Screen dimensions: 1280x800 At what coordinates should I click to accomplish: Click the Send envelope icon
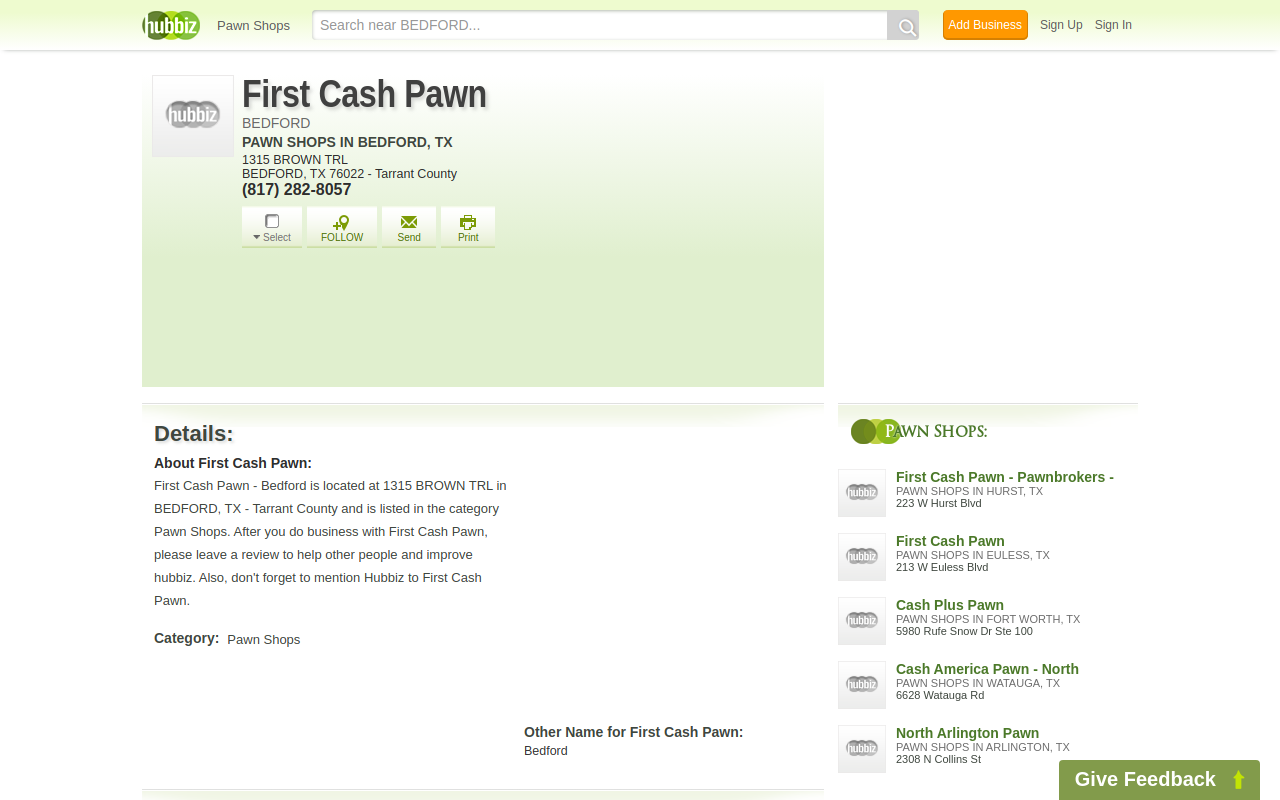(x=409, y=222)
